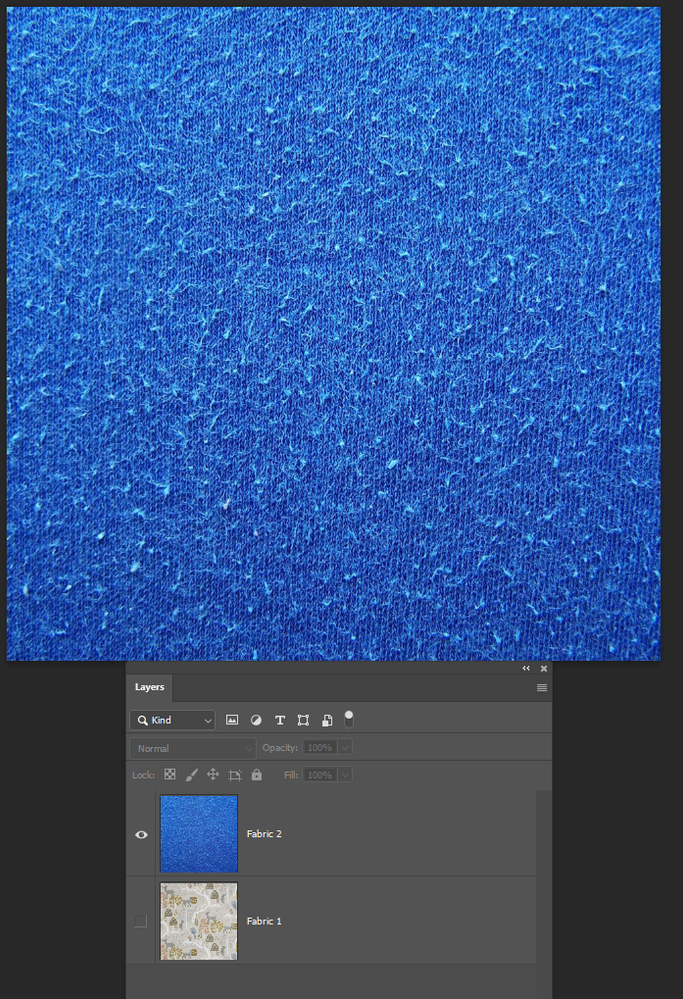
Task: Click the Fabric 2 layer name
Action: (x=264, y=834)
